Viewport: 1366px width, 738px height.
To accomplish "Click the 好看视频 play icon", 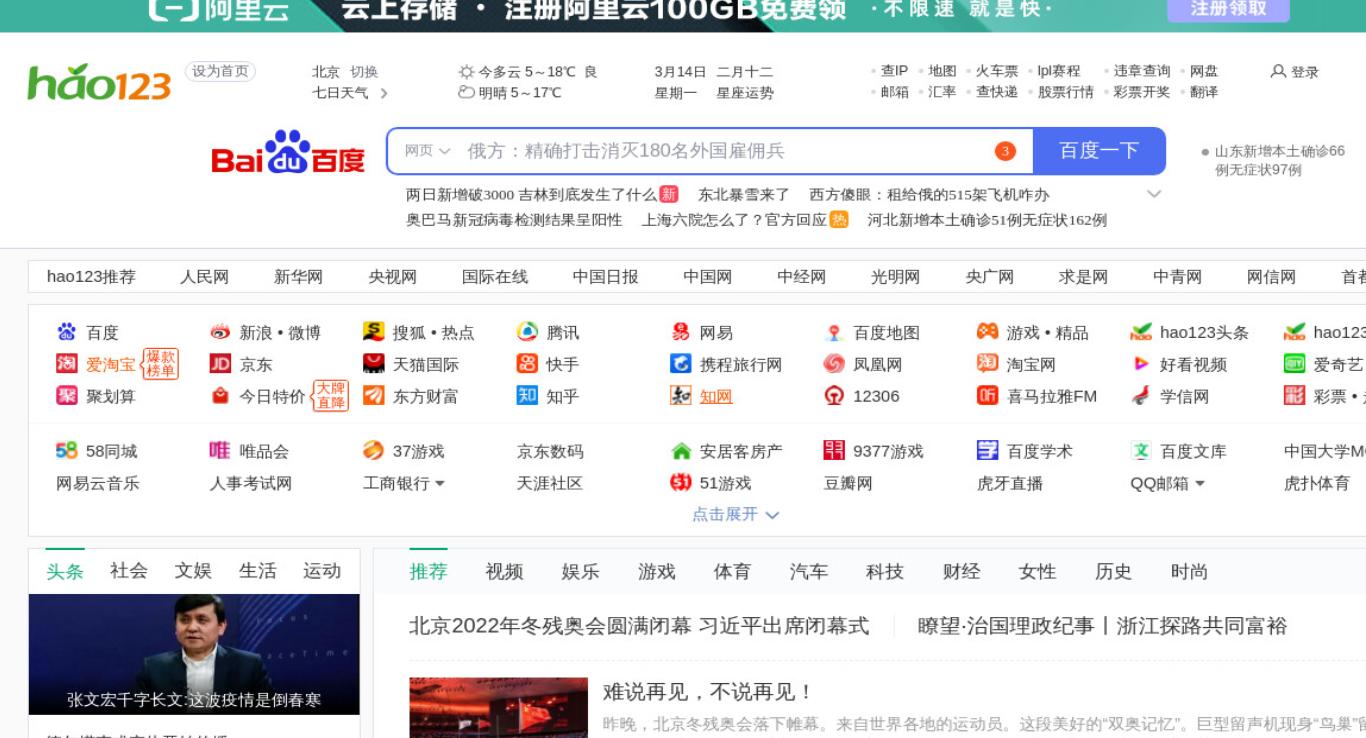I will click(1140, 364).
